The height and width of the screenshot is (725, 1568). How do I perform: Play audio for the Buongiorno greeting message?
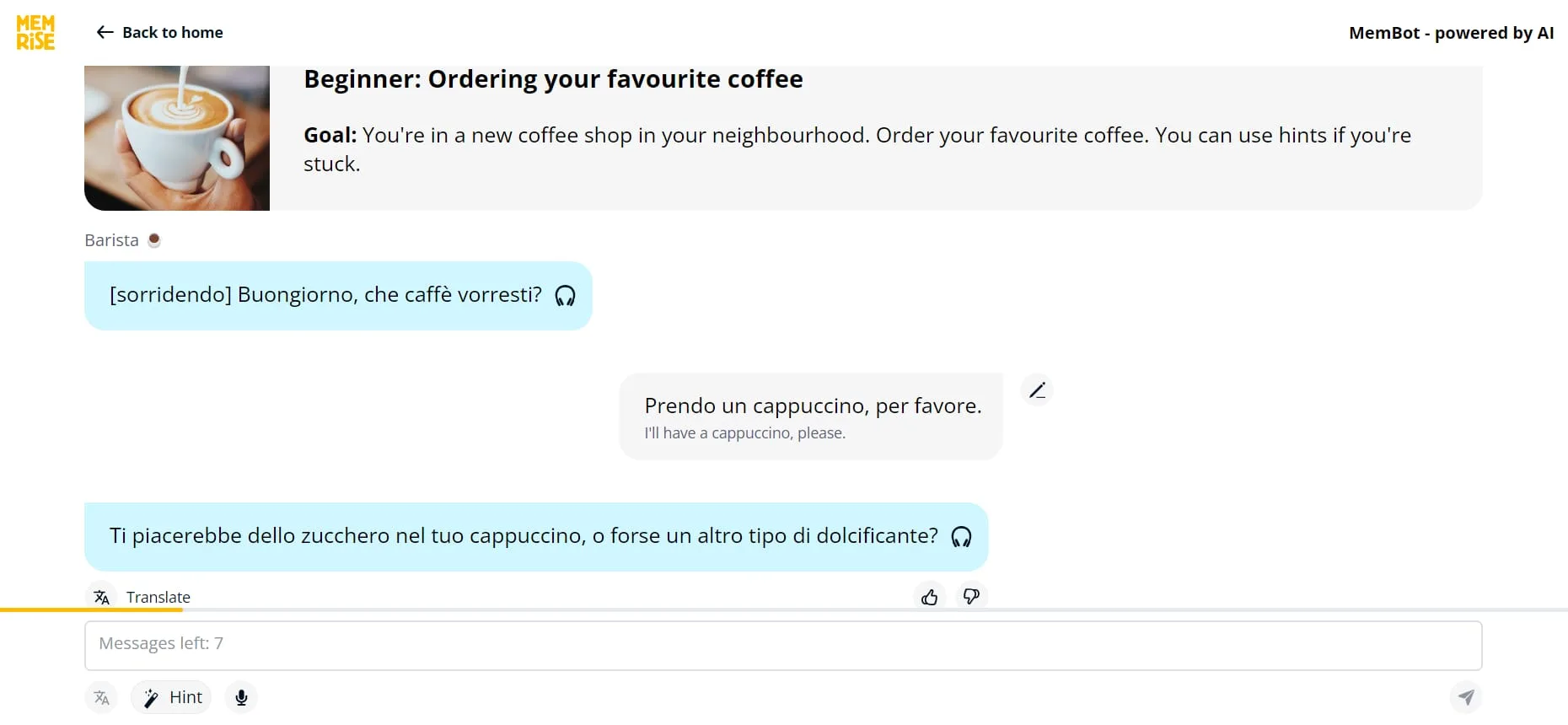point(565,296)
